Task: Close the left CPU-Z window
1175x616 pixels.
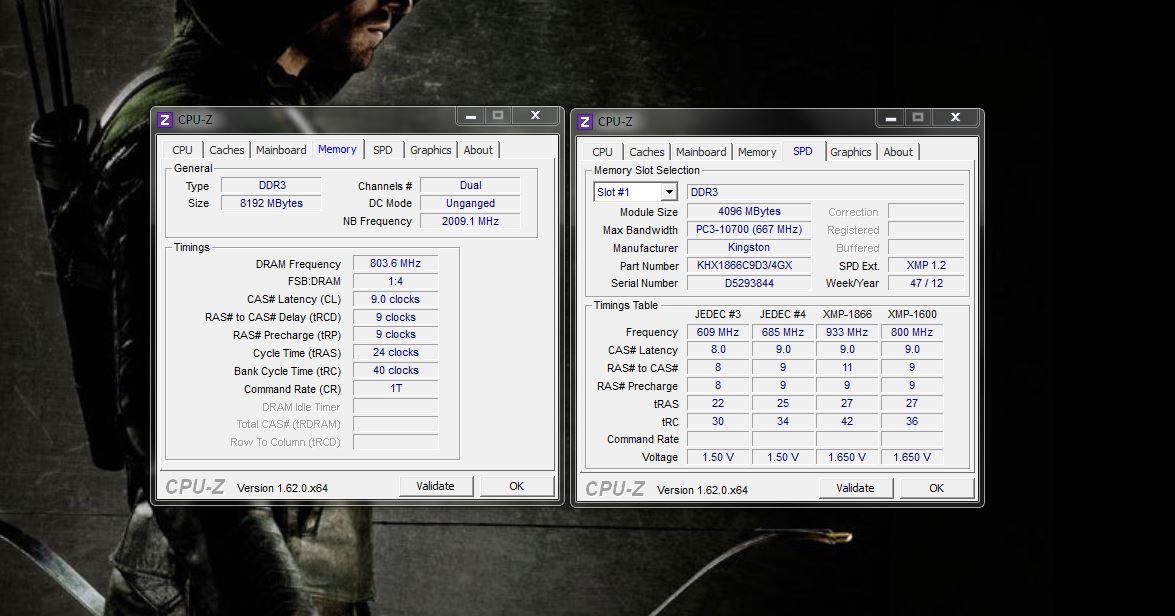Action: [535, 116]
